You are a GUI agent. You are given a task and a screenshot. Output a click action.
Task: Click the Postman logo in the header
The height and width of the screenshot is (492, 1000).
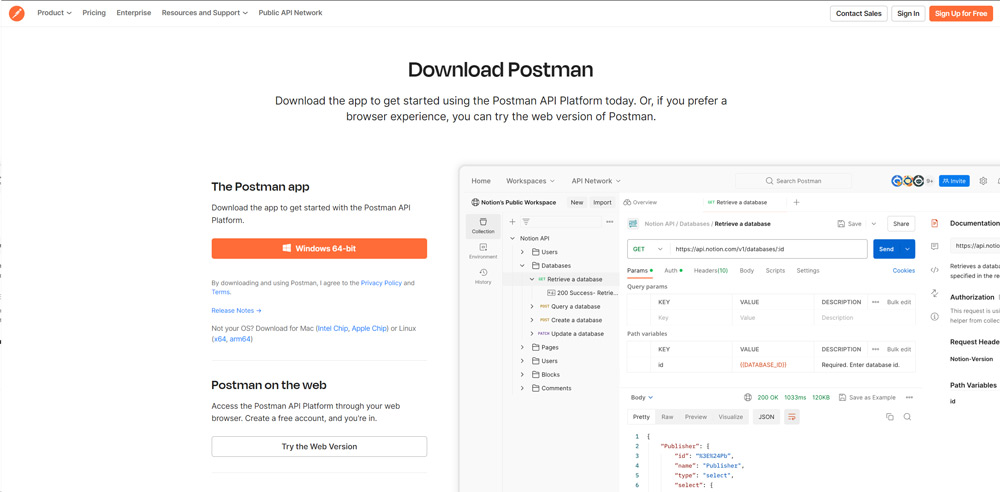17,13
